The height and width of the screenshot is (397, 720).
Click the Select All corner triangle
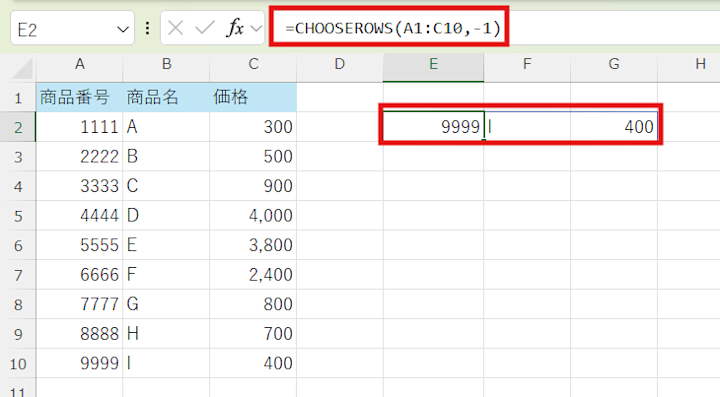coord(22,69)
